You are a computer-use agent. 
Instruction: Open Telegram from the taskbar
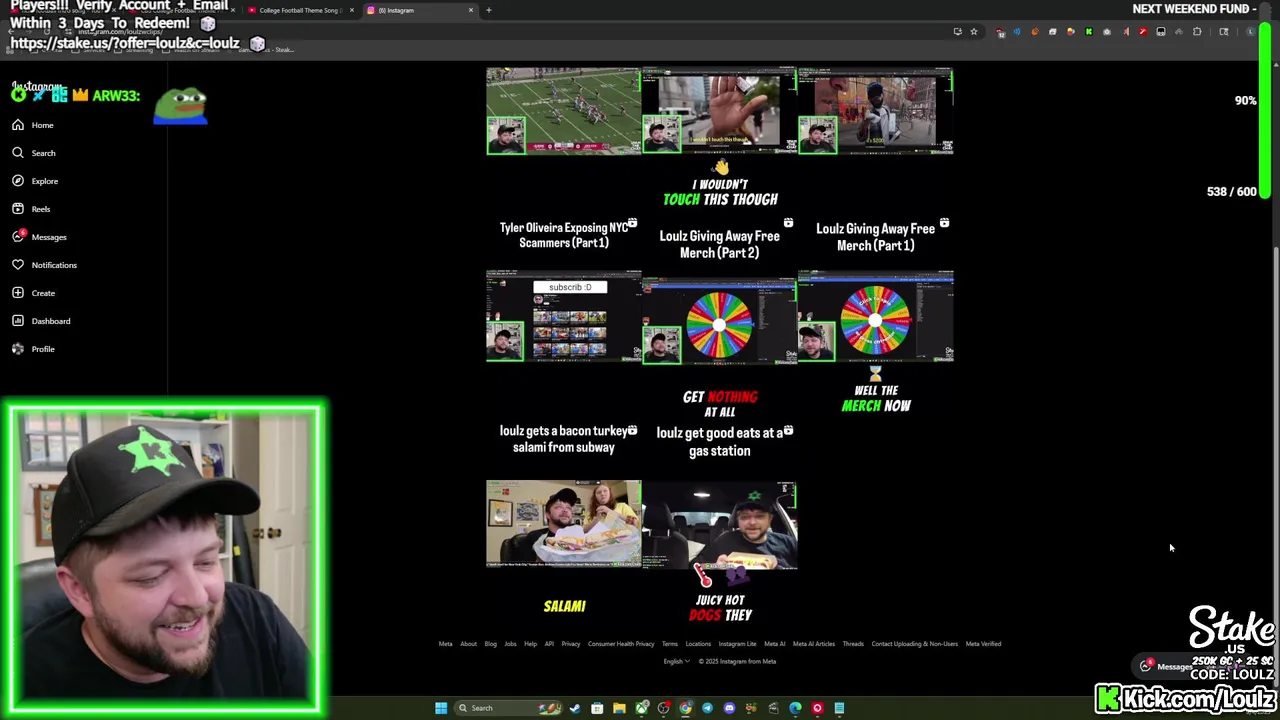tap(707, 708)
